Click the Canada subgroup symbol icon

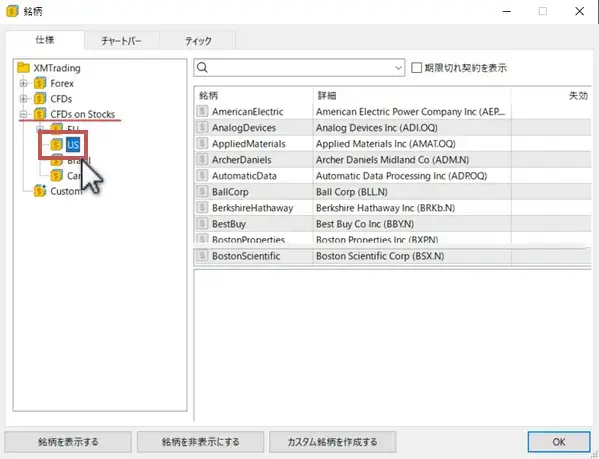pyautogui.click(x=57, y=175)
